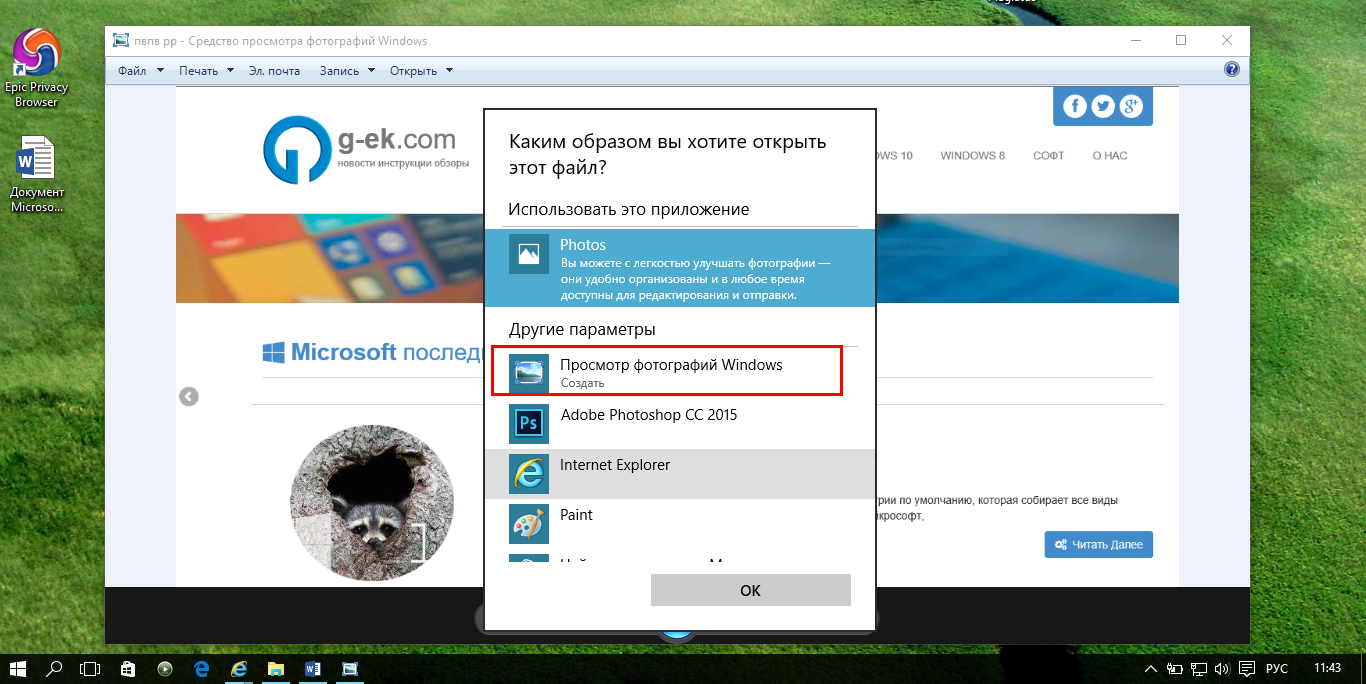The width and height of the screenshot is (1366, 684).
Task: Select the Word document desktop icon
Action: pos(36,175)
